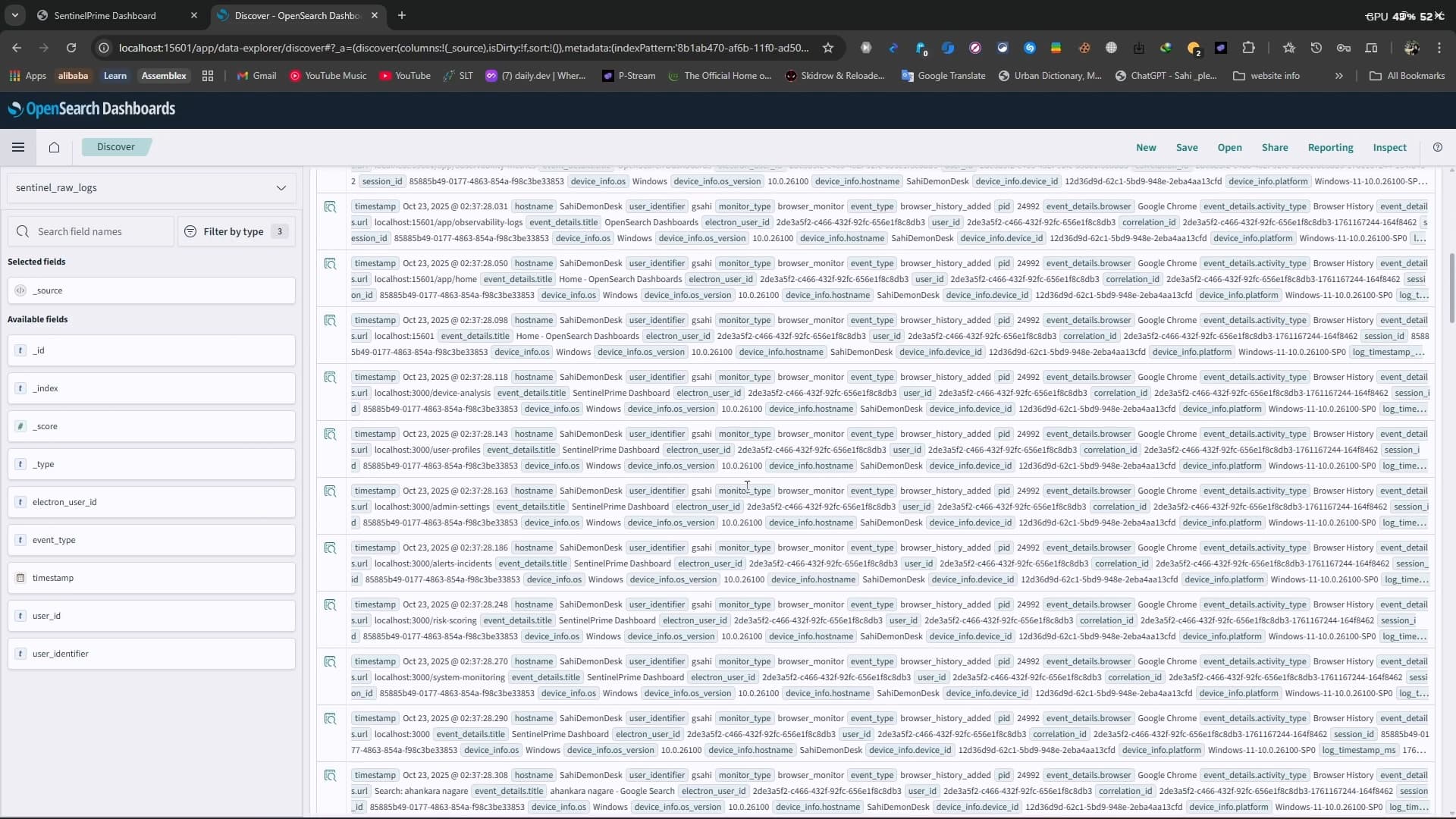Inspect document at timestamp 02:37:28.031
Screen dimensions: 1456x819
pyautogui.click(x=330, y=207)
